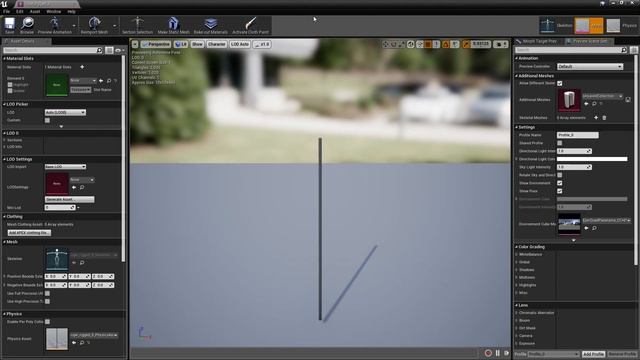Open the Reimport Mesh dropdown arrow
This screenshot has height=360, width=640.
tap(114, 26)
